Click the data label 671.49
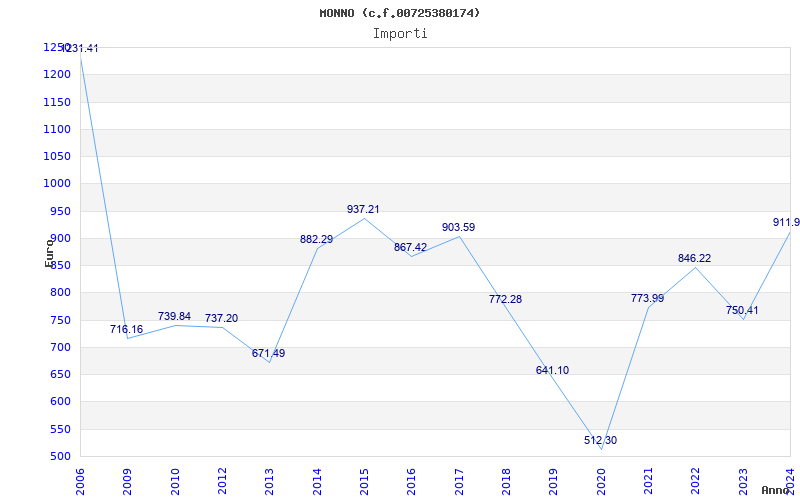Image resolution: width=800 pixels, height=500 pixels. click(x=268, y=353)
